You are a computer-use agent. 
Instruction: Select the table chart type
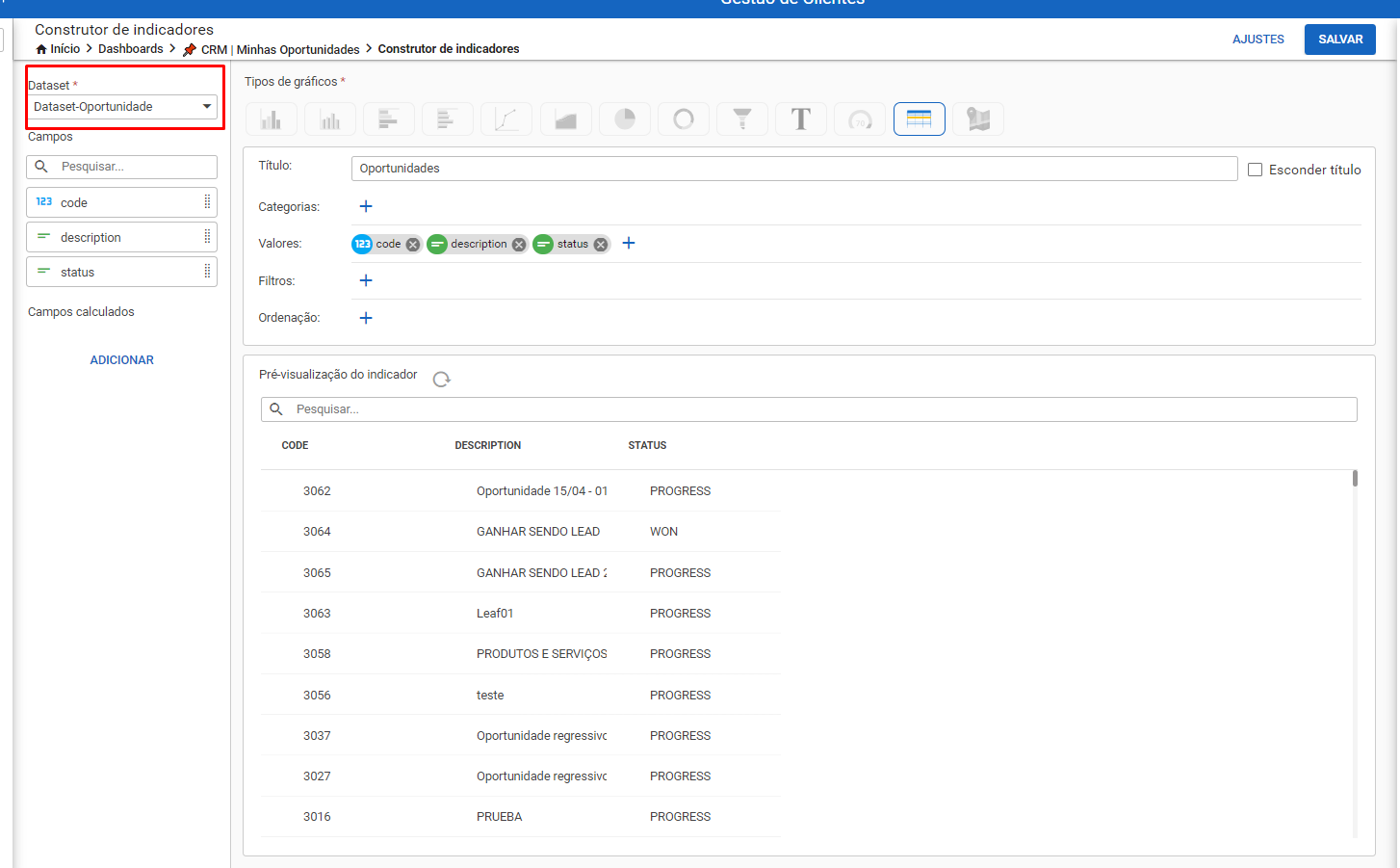point(920,119)
